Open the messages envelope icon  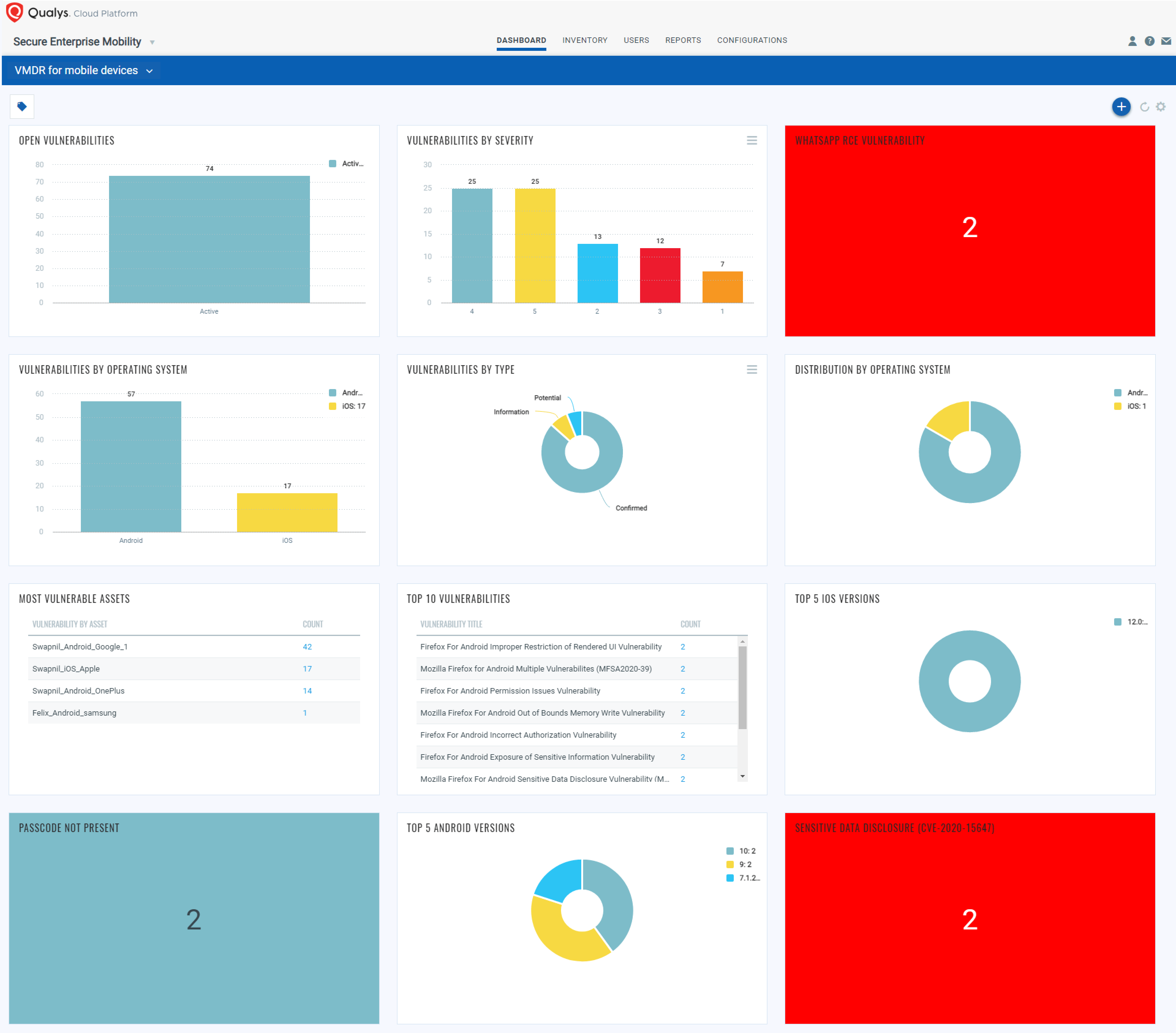[1166, 41]
